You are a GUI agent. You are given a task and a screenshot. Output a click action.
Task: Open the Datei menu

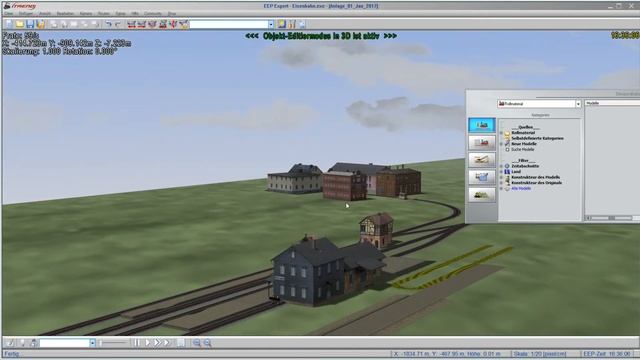click(x=9, y=13)
